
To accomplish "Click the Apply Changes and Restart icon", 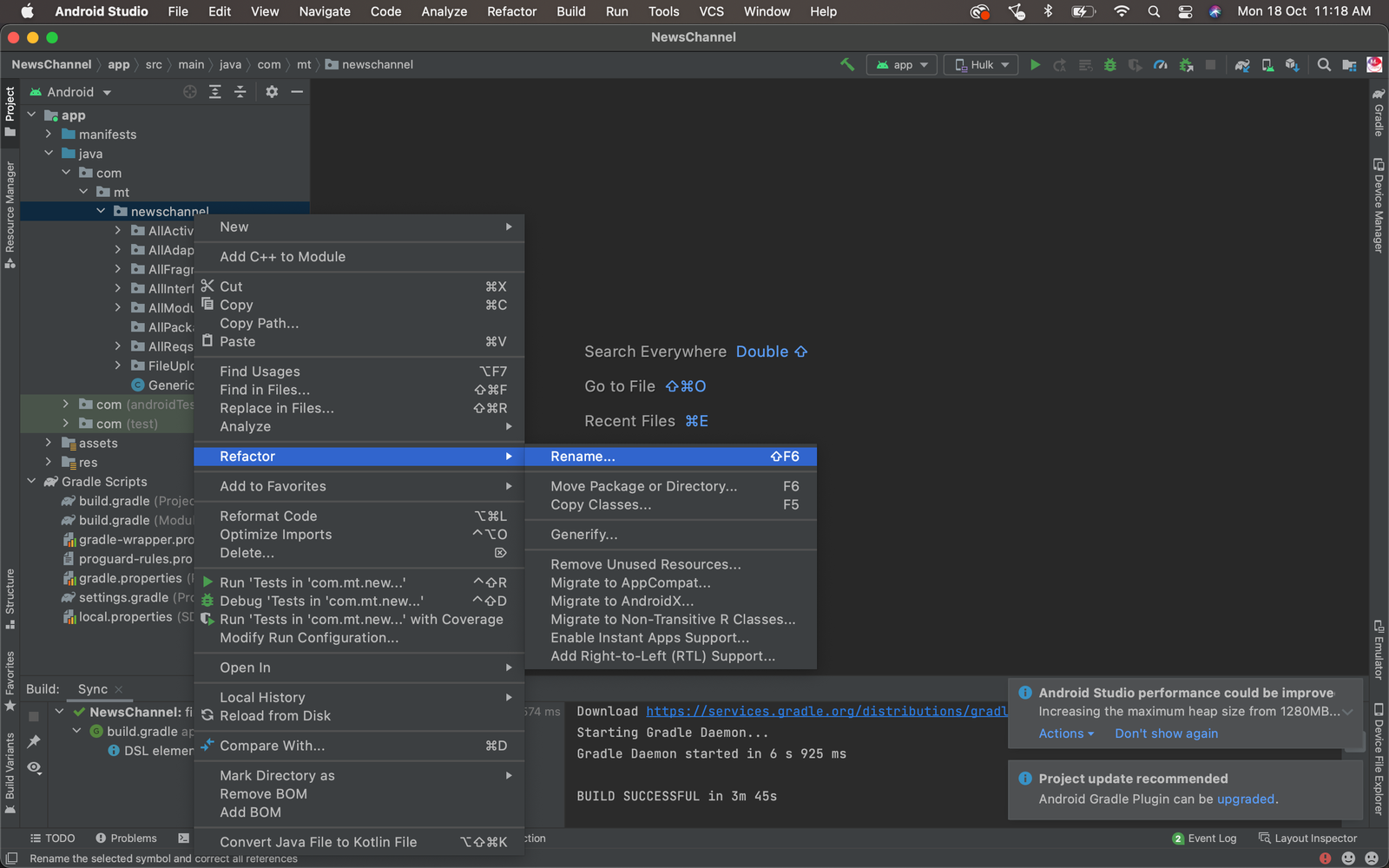I will [x=1060, y=65].
